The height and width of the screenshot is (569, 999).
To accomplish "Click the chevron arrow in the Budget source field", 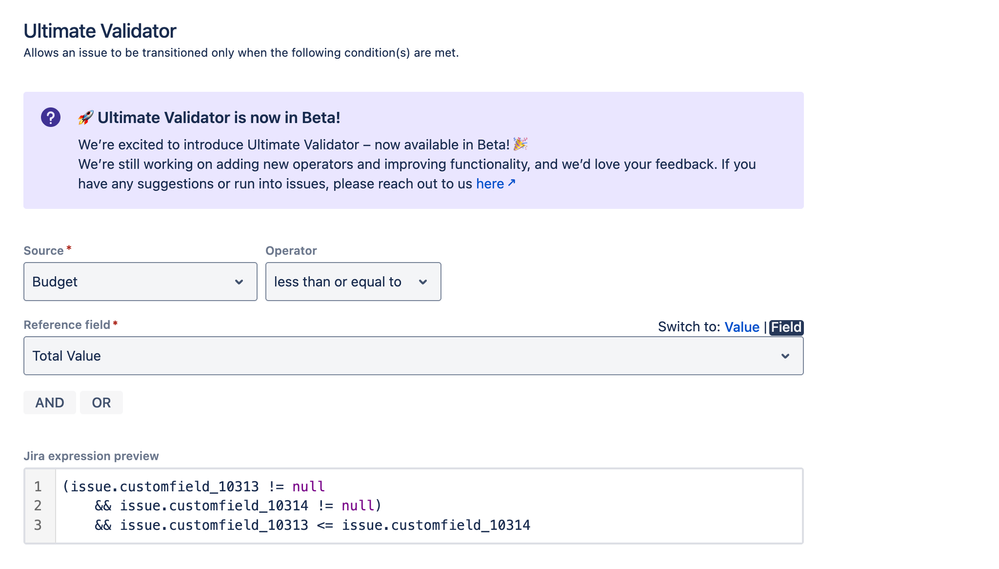I will [239, 282].
